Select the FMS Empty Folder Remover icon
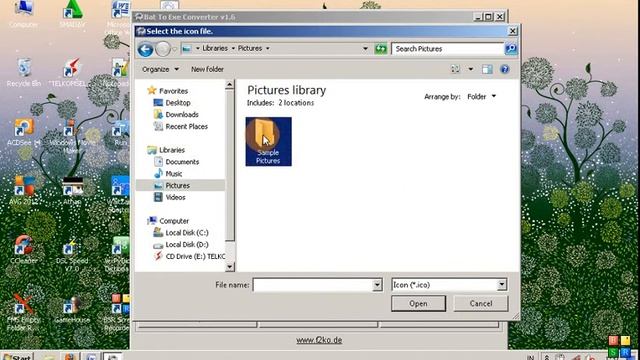 click(x=24, y=313)
